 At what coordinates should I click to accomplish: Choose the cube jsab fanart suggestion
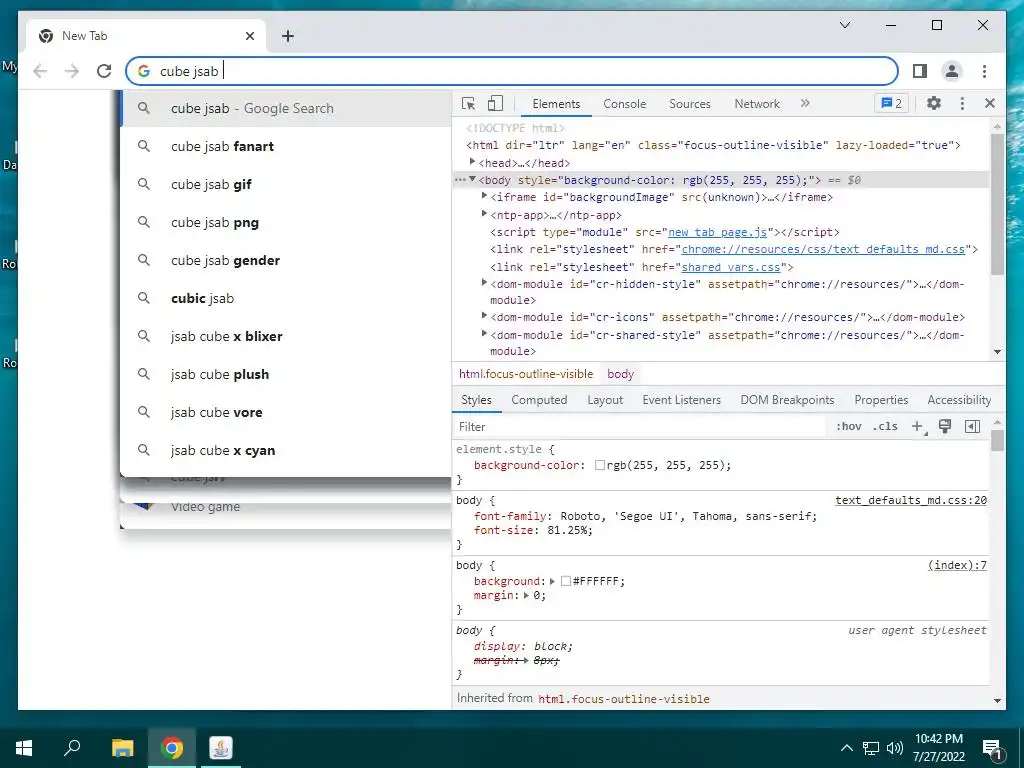click(x=286, y=146)
